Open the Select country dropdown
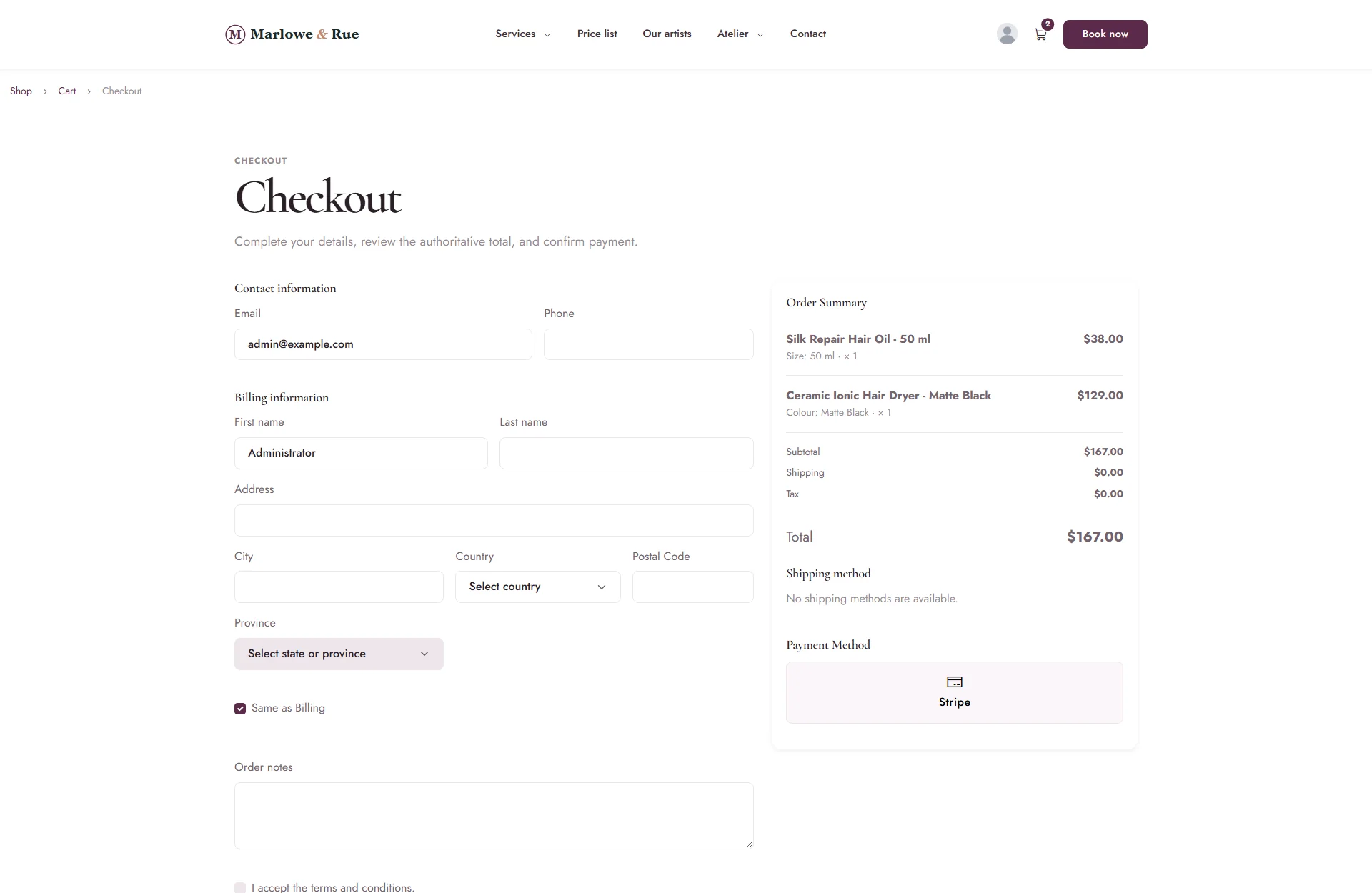The image size is (1372, 893). pos(538,587)
